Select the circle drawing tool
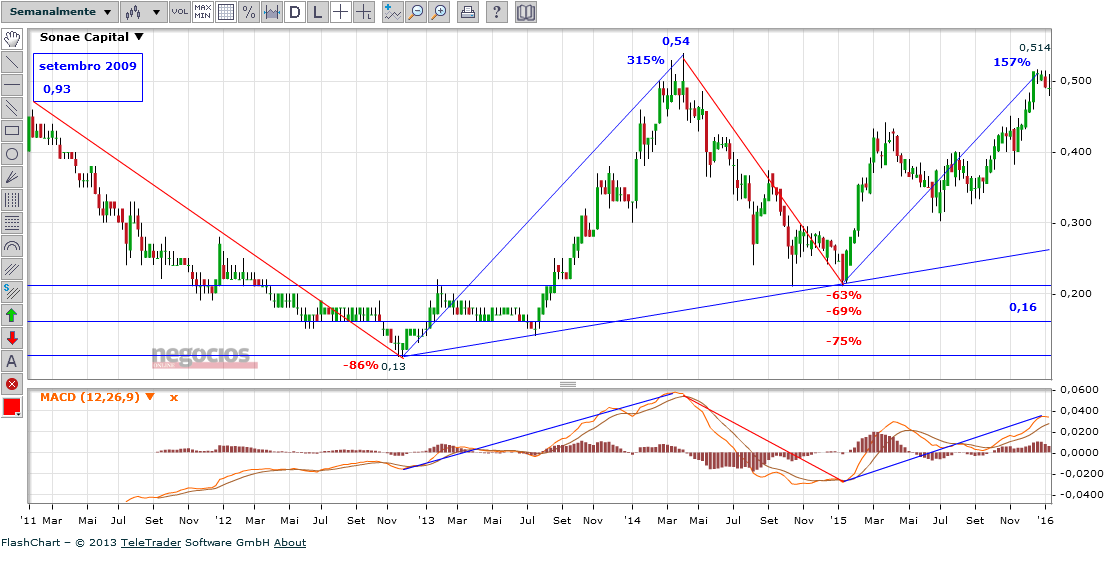This screenshot has width=1114, height=579. [x=12, y=154]
